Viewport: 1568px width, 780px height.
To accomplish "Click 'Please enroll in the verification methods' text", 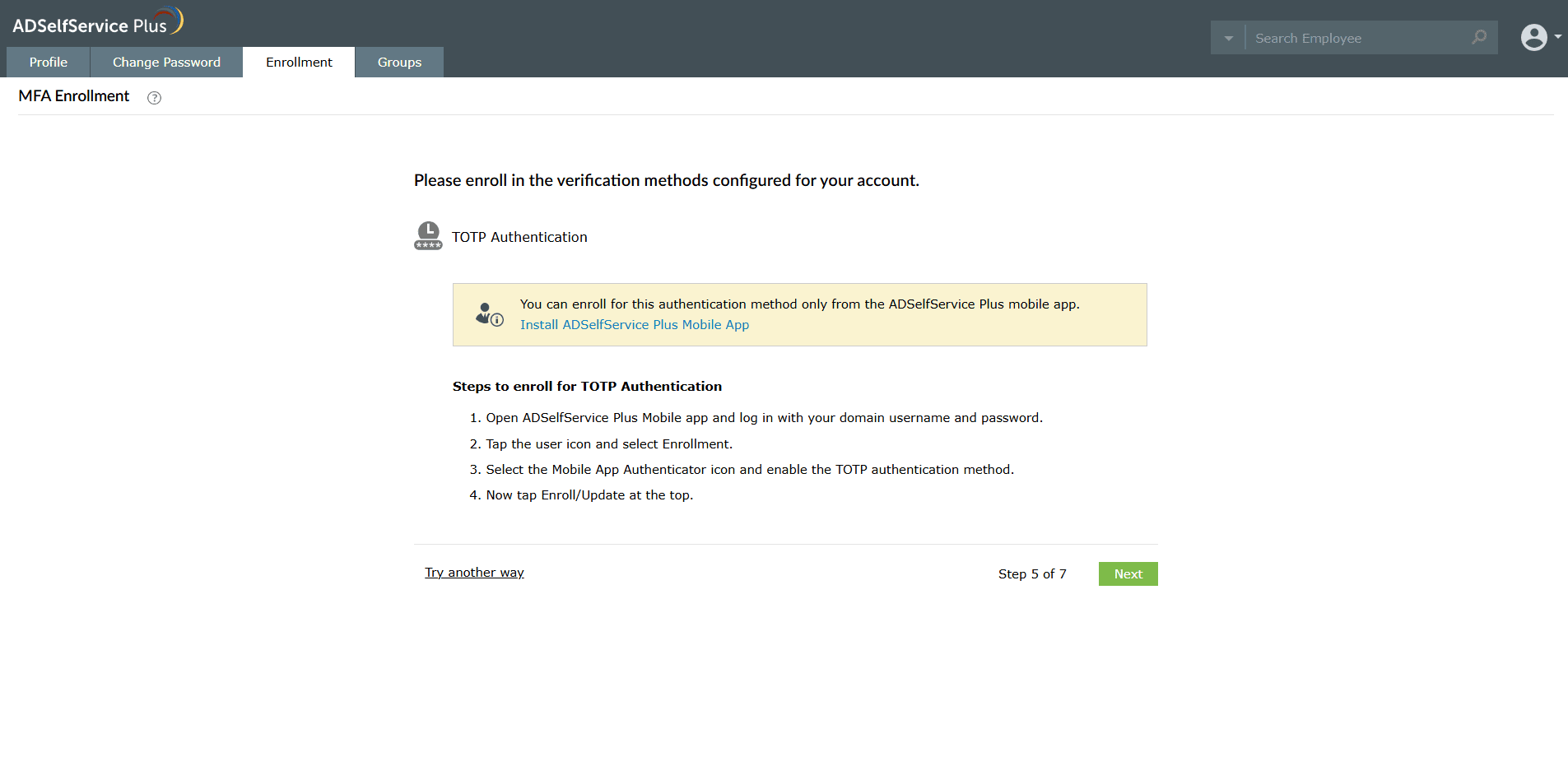I will point(667,181).
